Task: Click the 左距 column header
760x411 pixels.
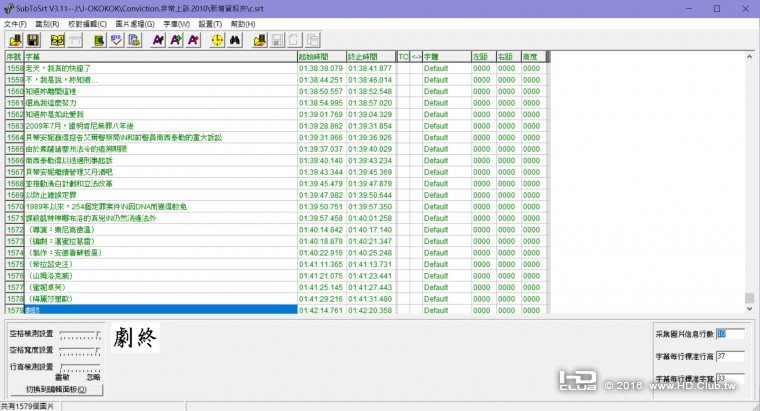Action: point(484,57)
